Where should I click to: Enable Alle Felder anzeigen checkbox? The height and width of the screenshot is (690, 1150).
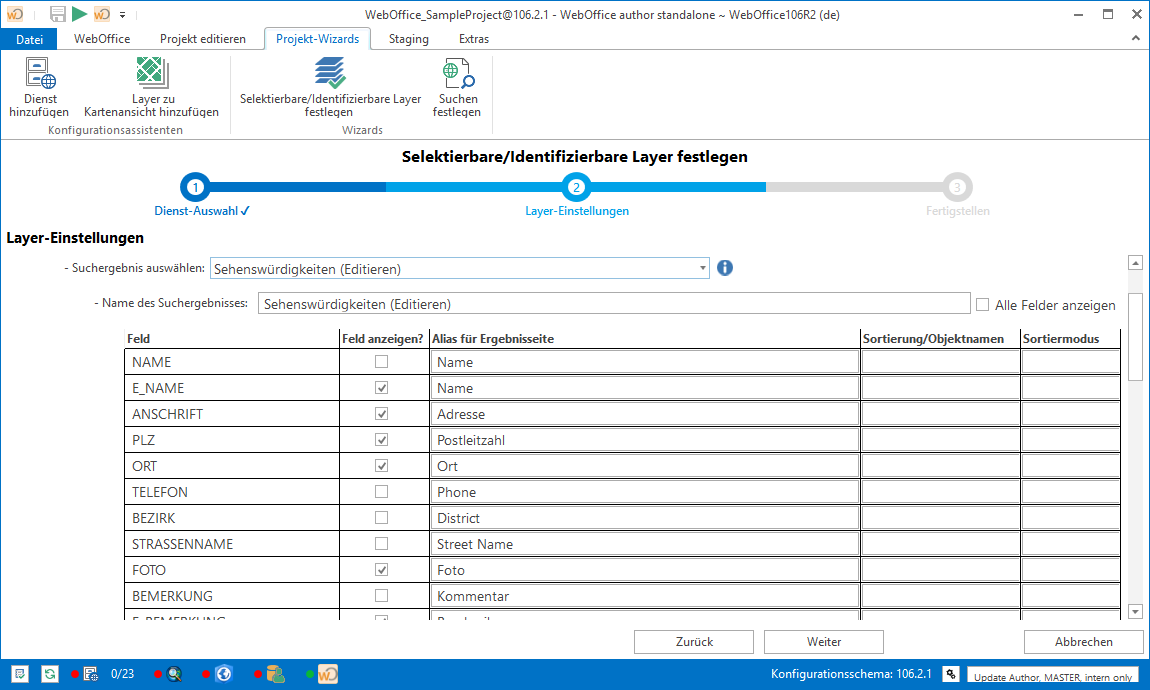[x=982, y=305]
